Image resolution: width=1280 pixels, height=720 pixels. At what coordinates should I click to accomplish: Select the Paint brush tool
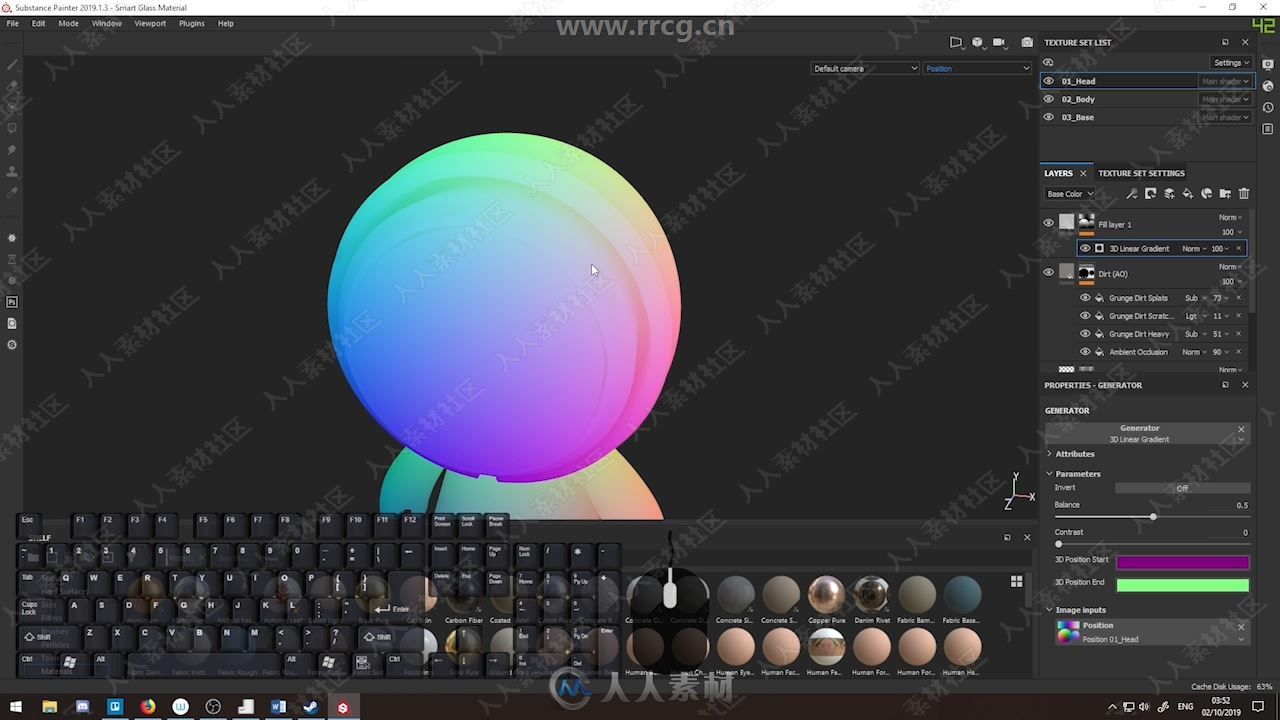point(12,65)
